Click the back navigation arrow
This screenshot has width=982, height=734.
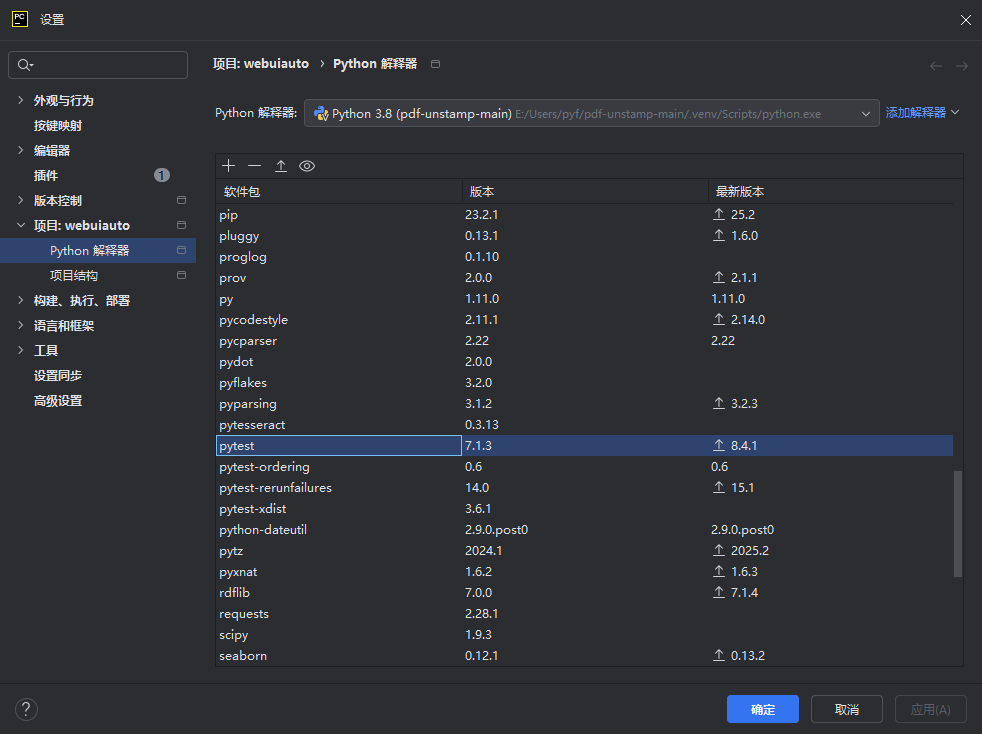click(x=936, y=66)
